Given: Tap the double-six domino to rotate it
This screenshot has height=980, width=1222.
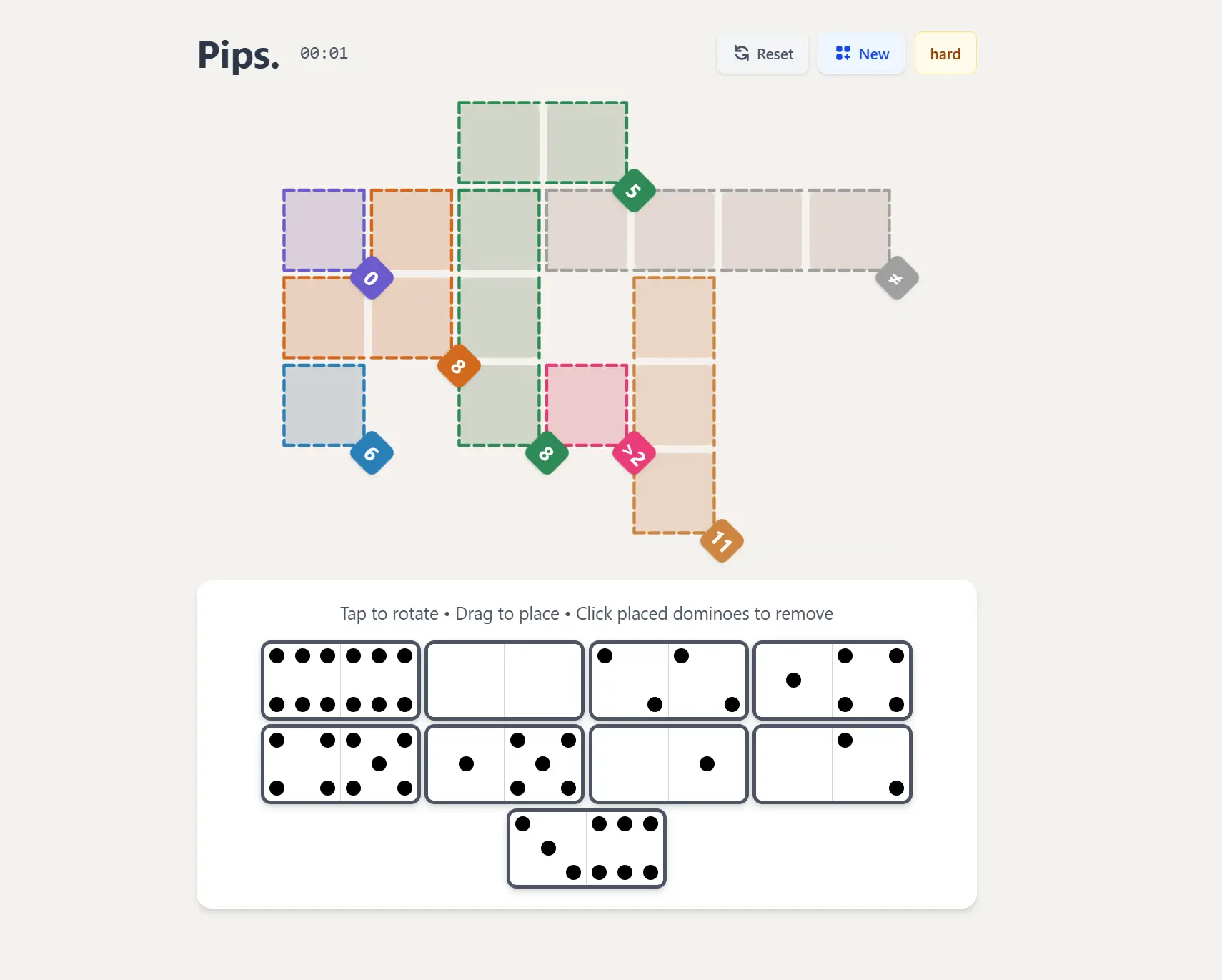Looking at the screenshot, I should click(341, 680).
